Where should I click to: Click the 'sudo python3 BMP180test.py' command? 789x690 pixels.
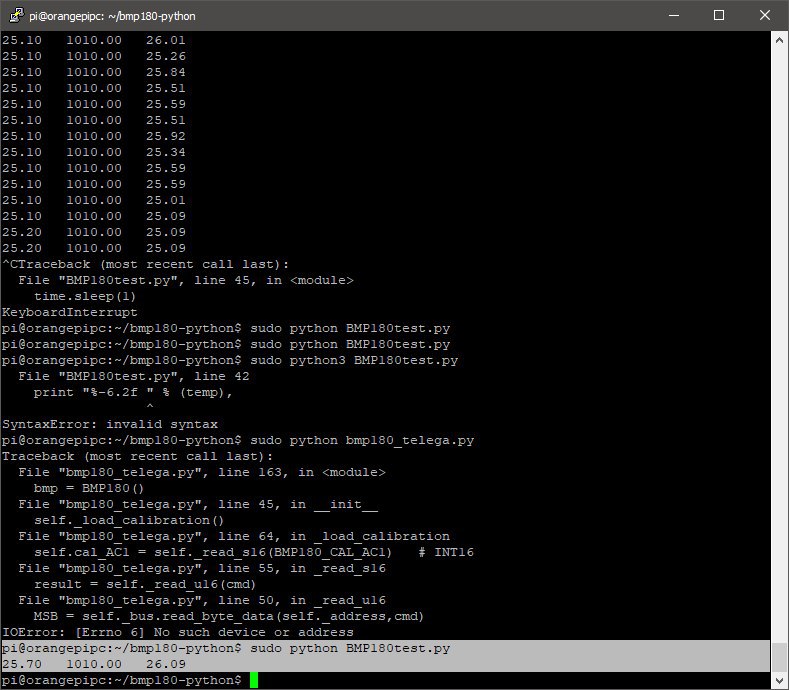pyautogui.click(x=354, y=360)
